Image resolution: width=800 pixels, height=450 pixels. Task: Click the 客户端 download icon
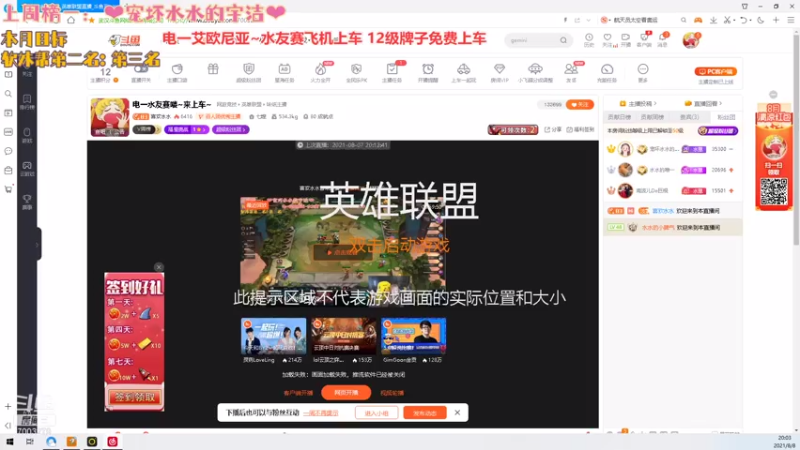pyautogui.click(x=644, y=38)
